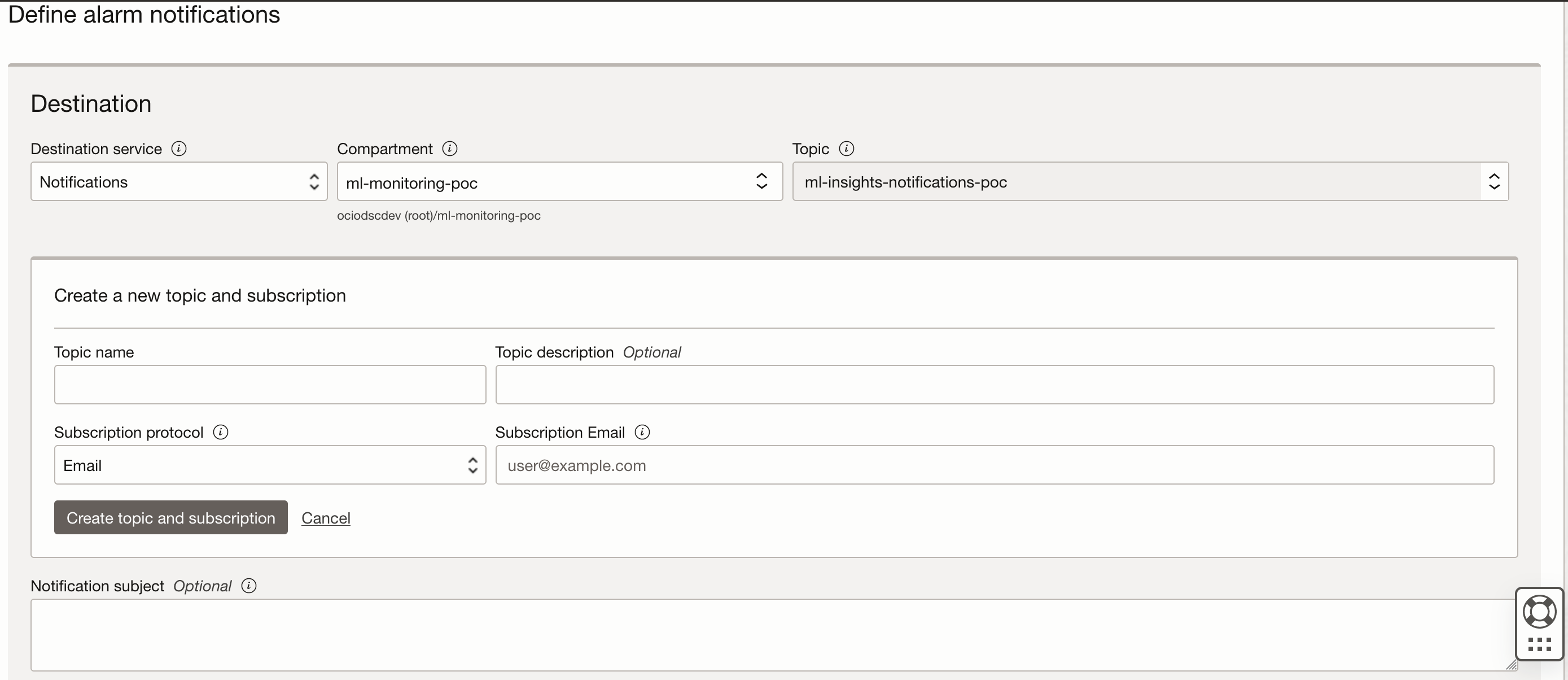Click the Subscription Email info icon
1568x680 pixels.
click(642, 432)
